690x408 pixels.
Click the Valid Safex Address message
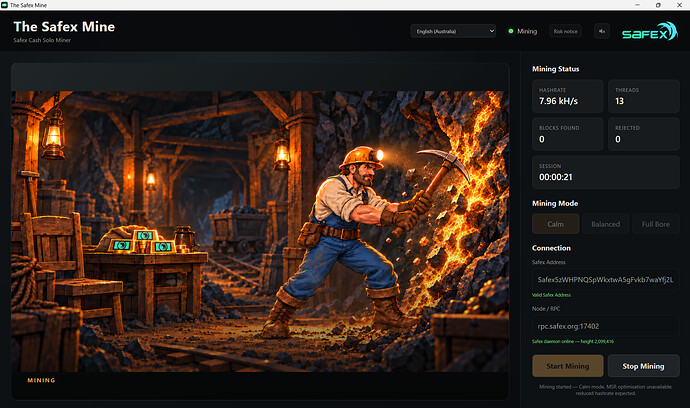pos(551,295)
